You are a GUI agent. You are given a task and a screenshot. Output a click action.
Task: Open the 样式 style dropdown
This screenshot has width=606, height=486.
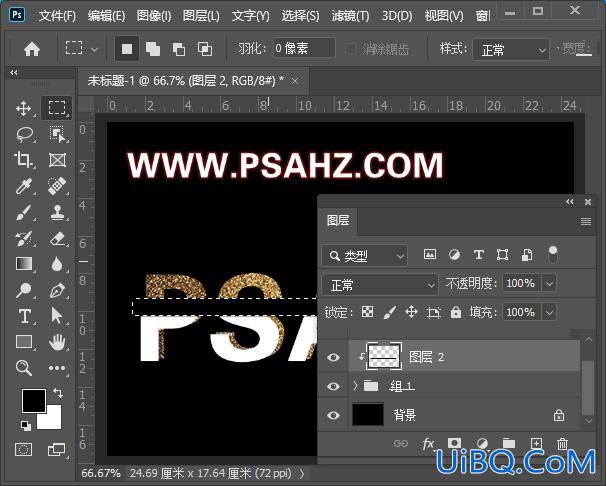[x=511, y=50]
